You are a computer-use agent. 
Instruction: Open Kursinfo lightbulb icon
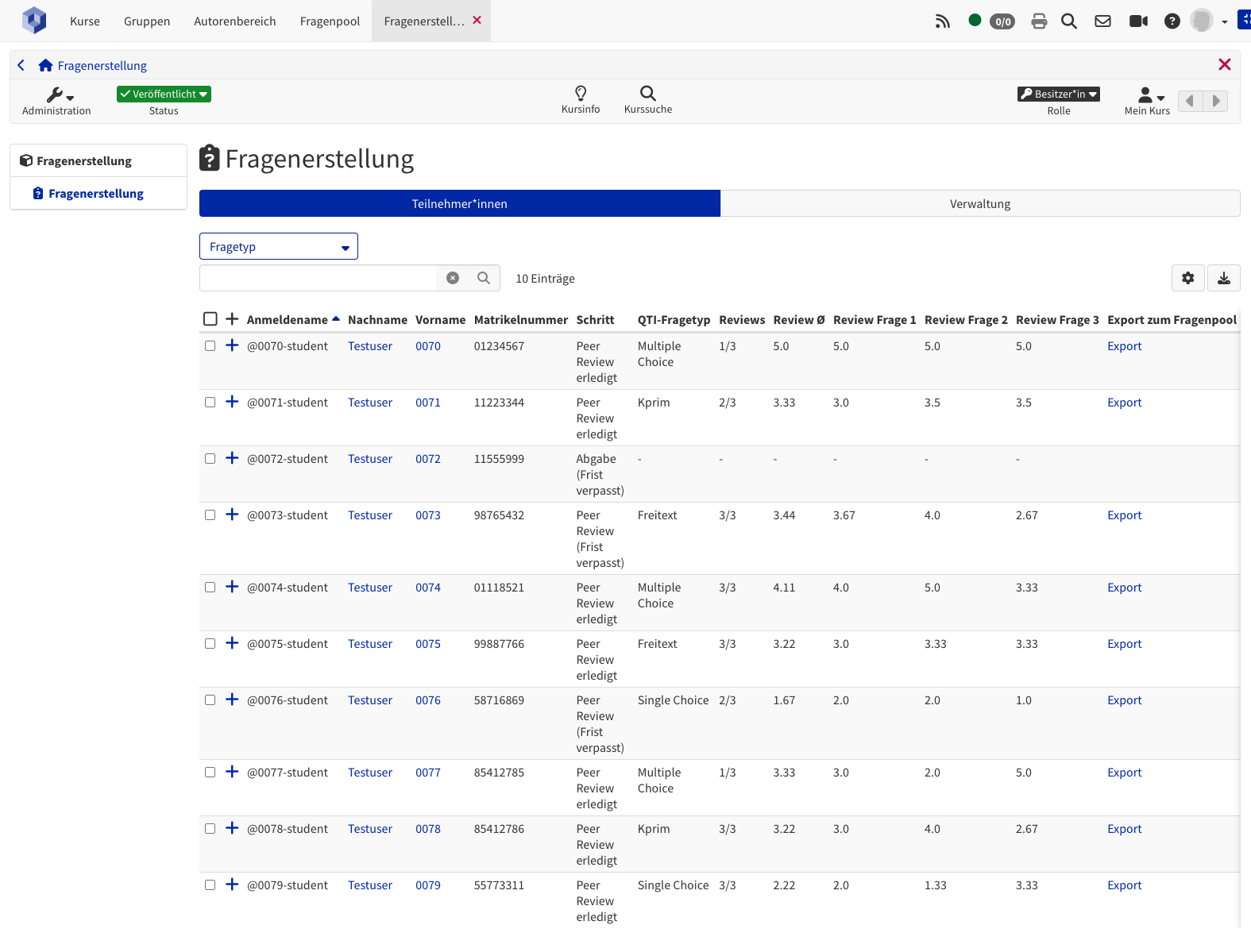pos(581,94)
